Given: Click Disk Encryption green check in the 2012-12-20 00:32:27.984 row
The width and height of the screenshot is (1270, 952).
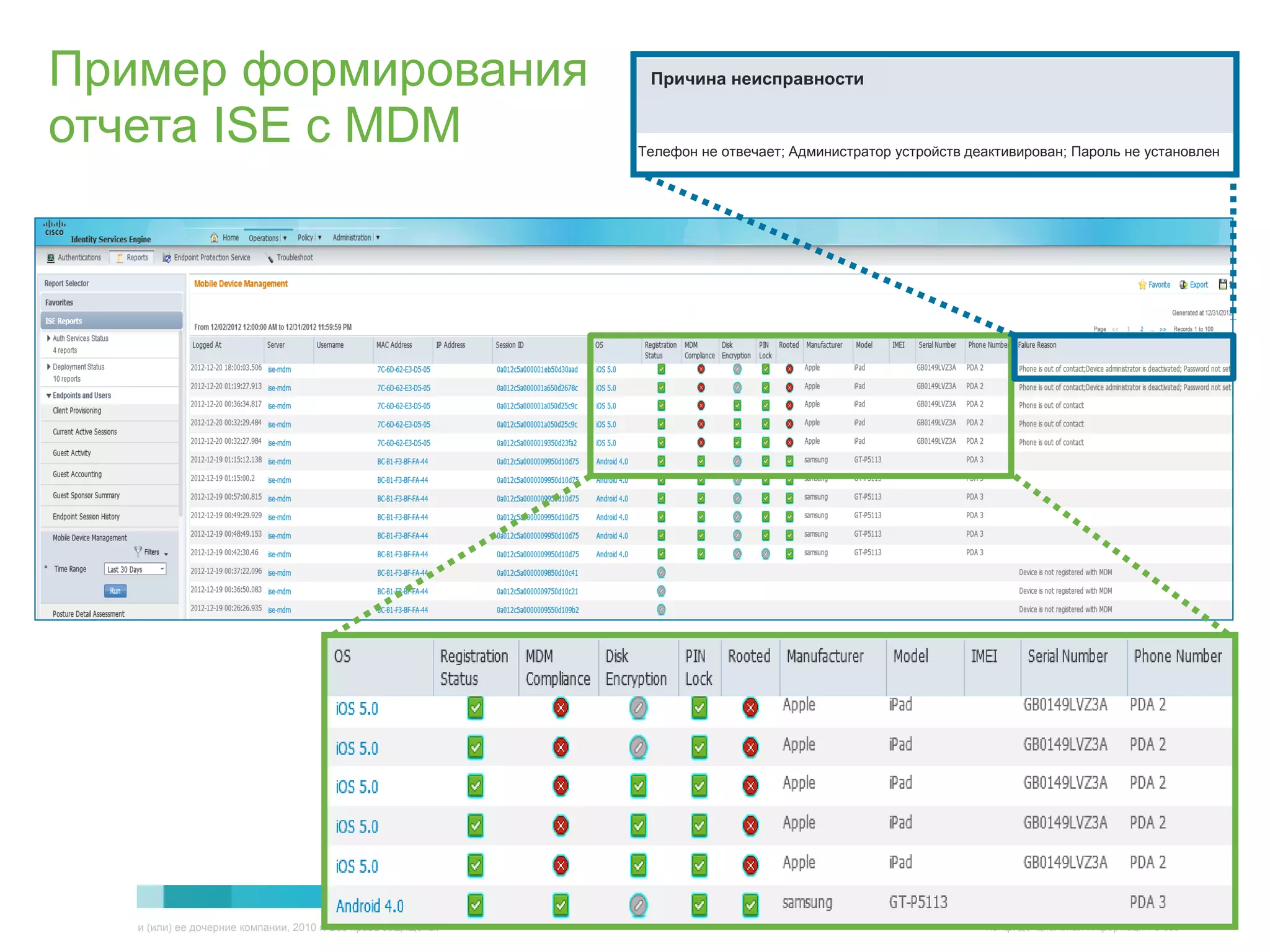Looking at the screenshot, I should tap(737, 443).
